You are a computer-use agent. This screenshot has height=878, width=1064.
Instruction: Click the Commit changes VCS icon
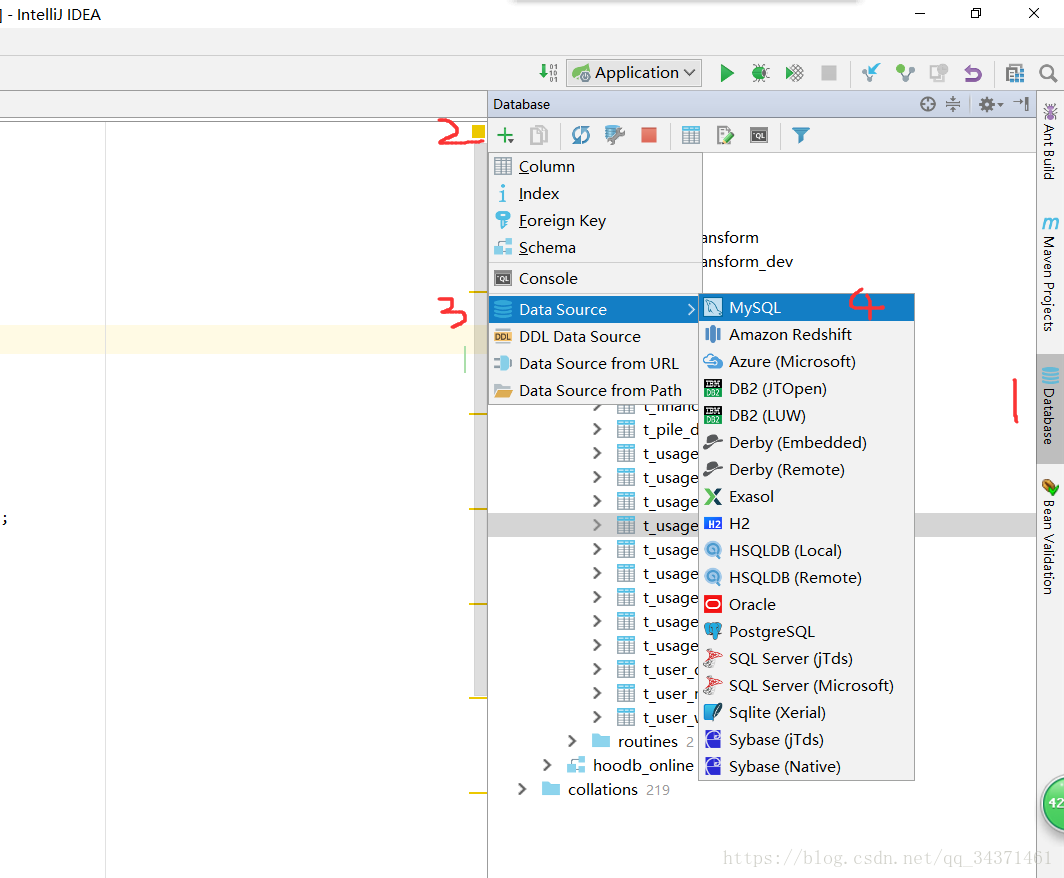tap(905, 73)
